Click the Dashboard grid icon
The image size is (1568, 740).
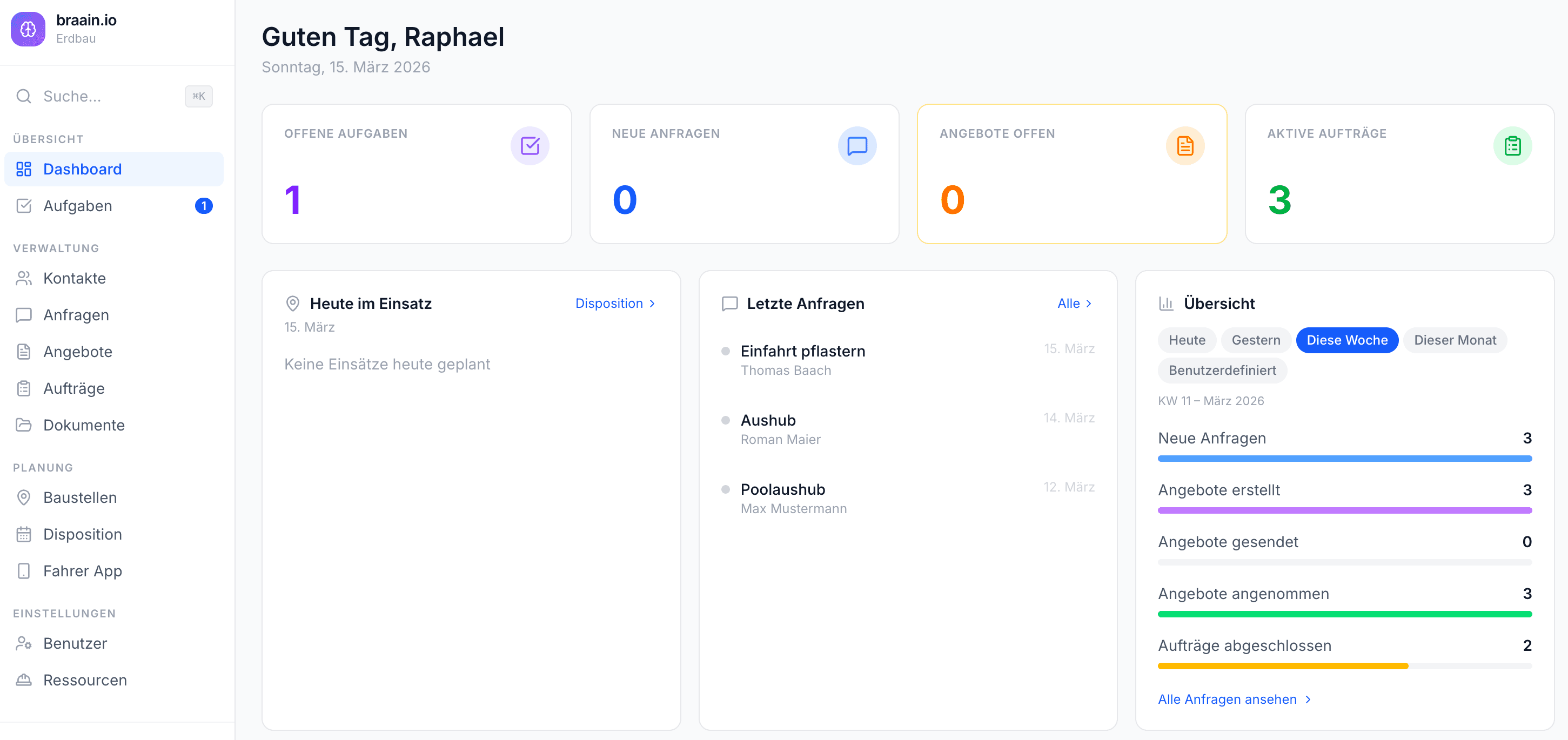pyautogui.click(x=23, y=169)
